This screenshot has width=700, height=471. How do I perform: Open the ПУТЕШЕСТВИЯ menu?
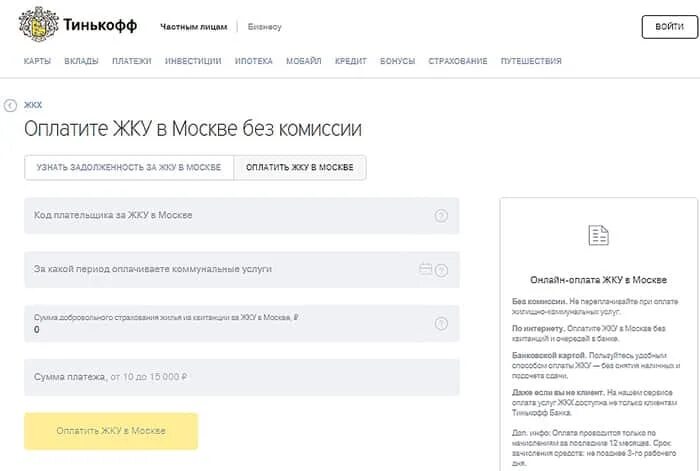click(x=531, y=61)
